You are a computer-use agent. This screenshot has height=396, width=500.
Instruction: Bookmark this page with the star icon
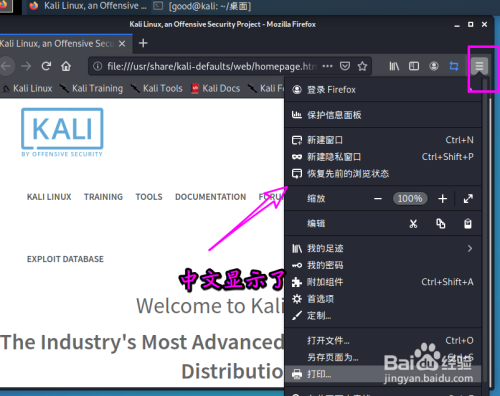point(362,66)
